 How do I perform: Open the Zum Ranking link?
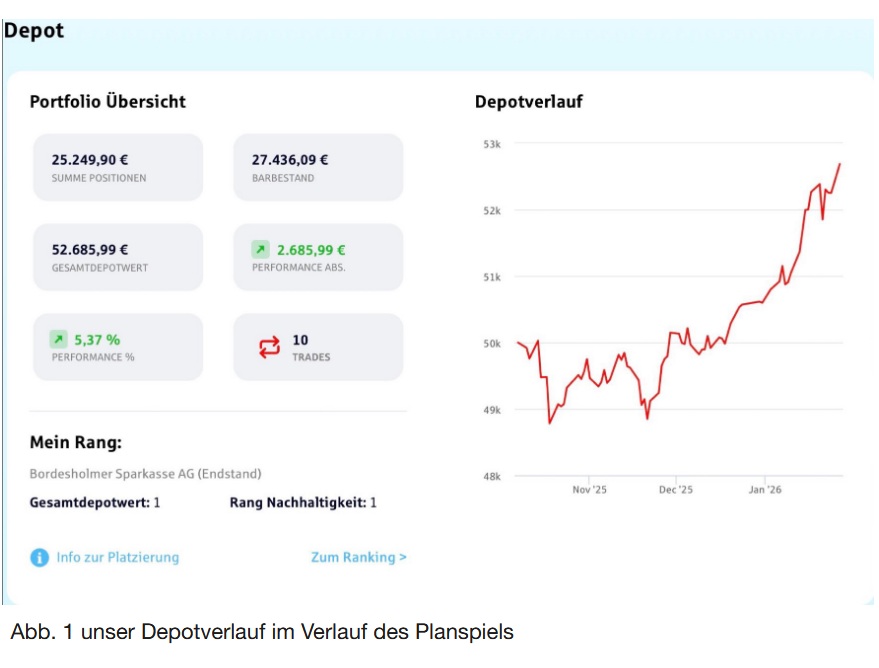[x=358, y=557]
